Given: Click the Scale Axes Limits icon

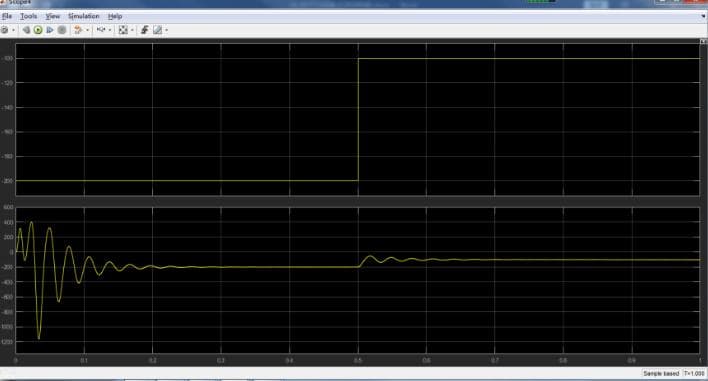Looking at the screenshot, I should click(x=123, y=30).
